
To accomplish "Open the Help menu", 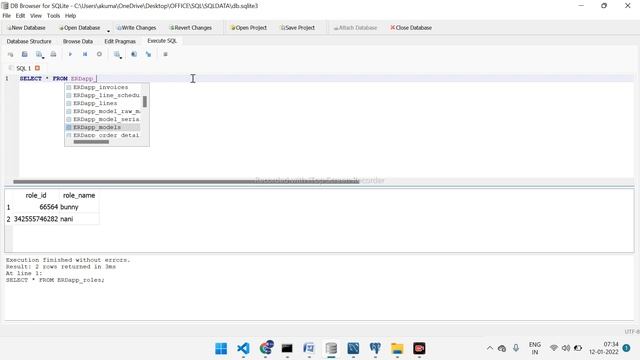I will point(71,16).
